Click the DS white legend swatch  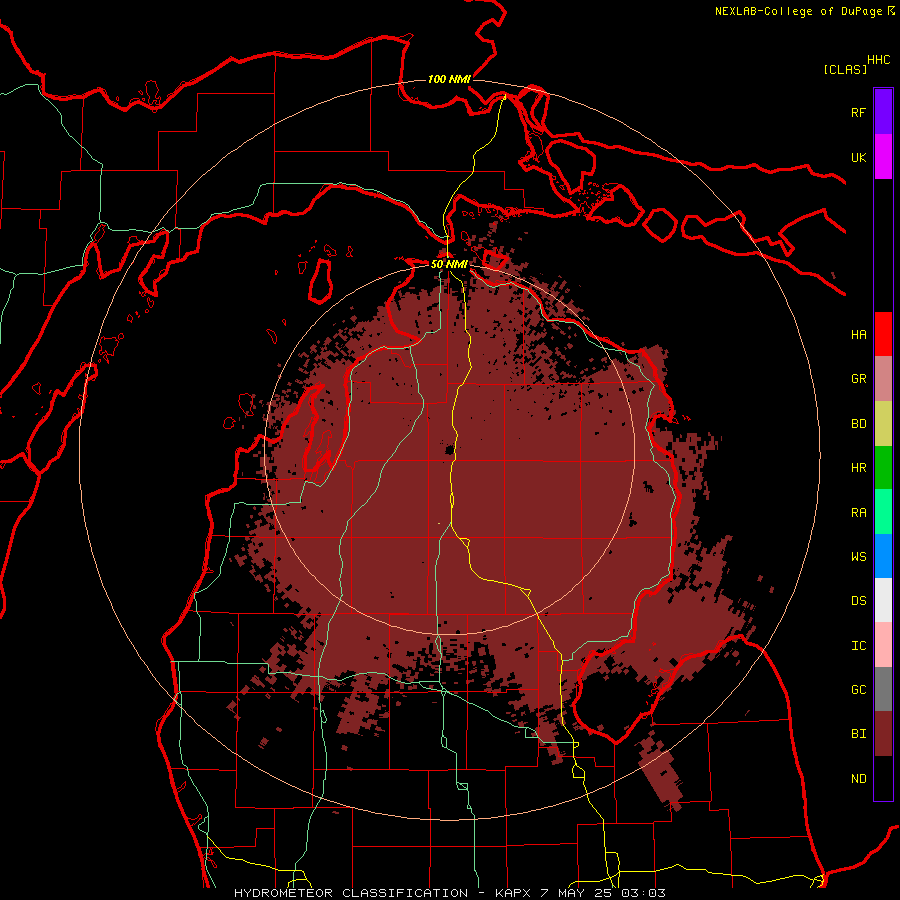(x=883, y=600)
